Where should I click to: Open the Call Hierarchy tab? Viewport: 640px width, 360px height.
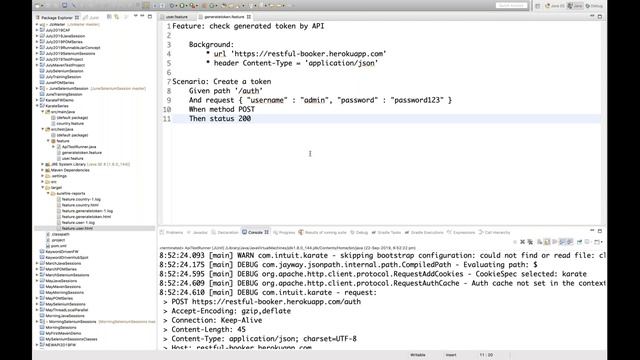point(495,232)
